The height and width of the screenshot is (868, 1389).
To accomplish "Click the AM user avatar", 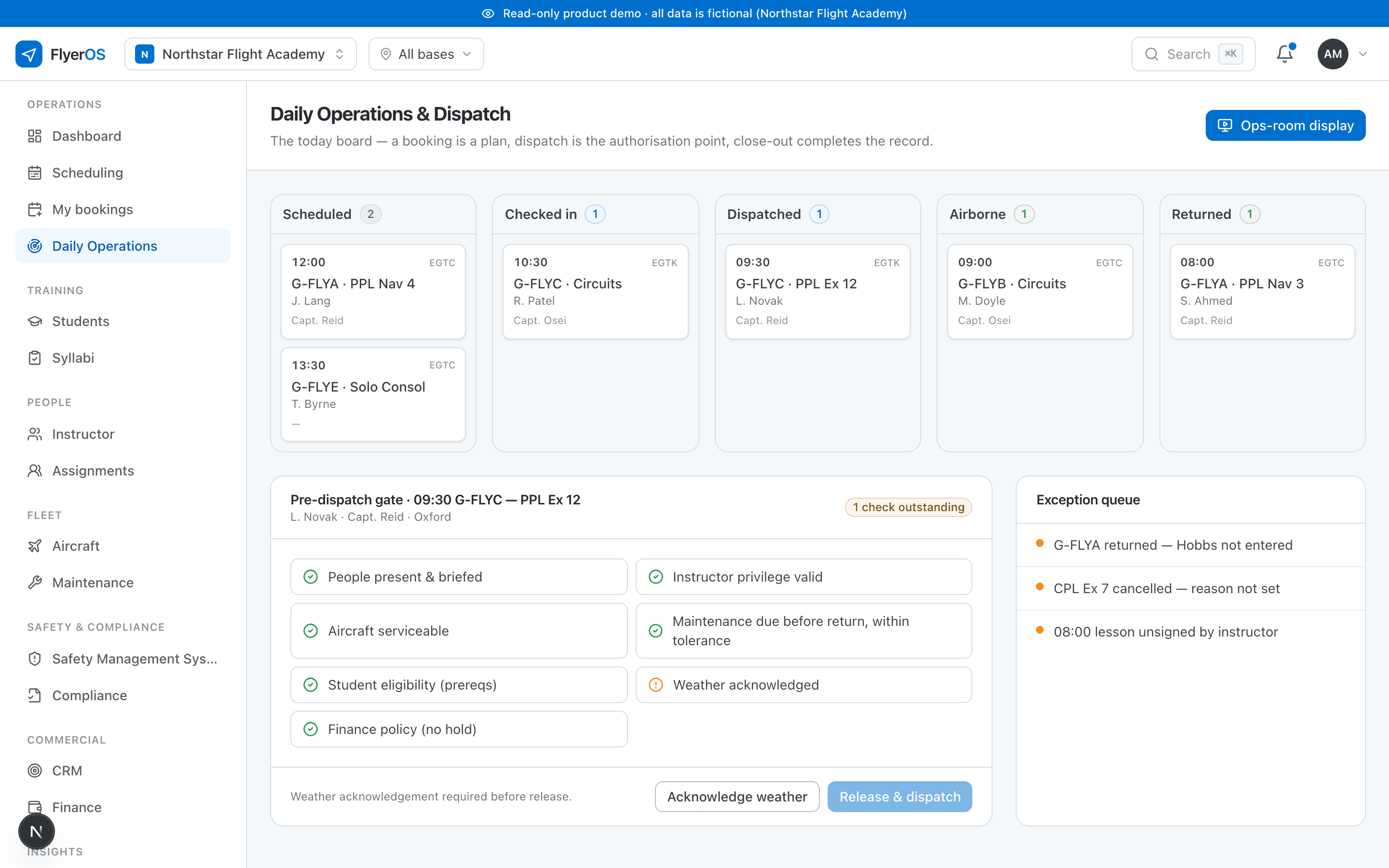I will 1333,54.
